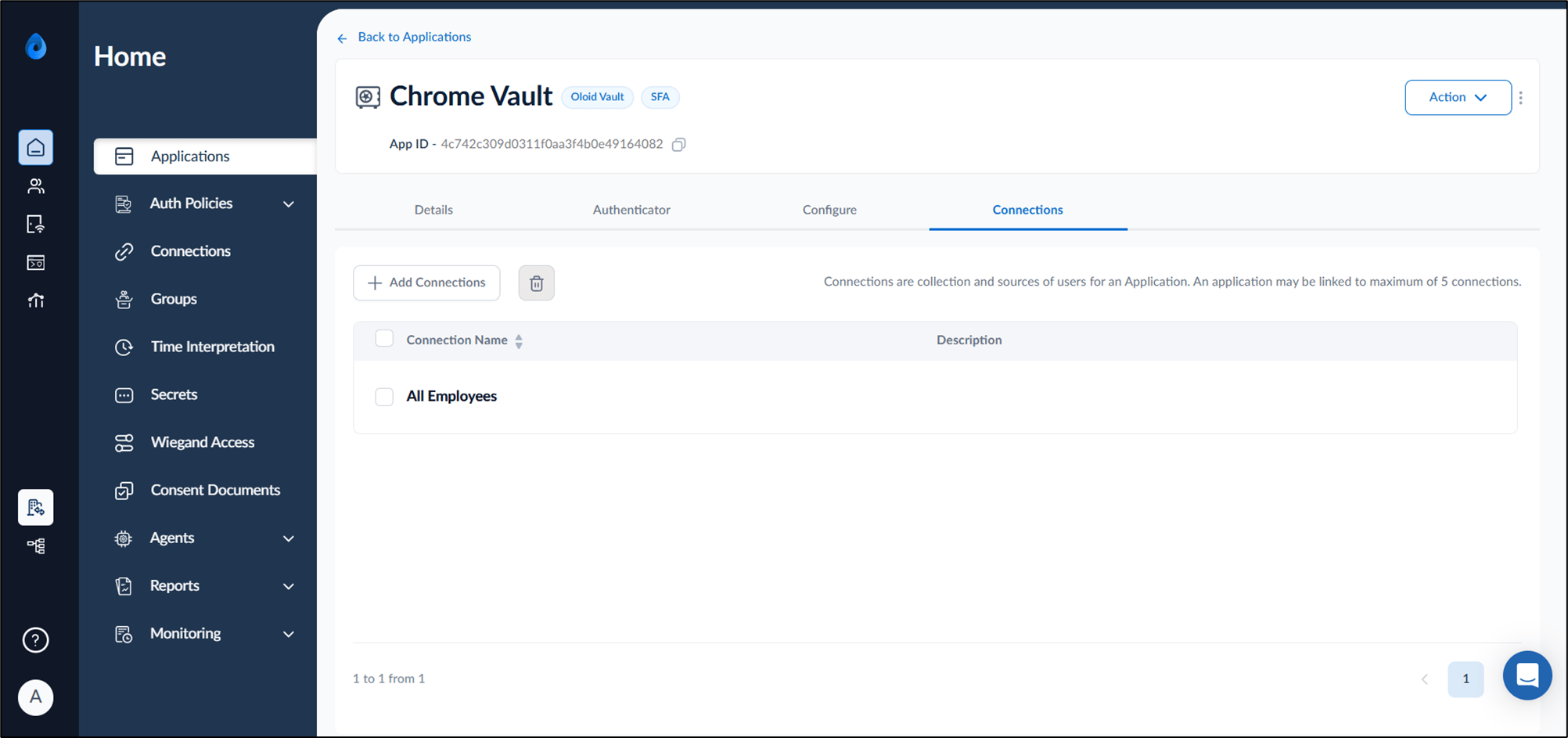
Task: Open the chat support bubble
Action: click(x=1527, y=675)
